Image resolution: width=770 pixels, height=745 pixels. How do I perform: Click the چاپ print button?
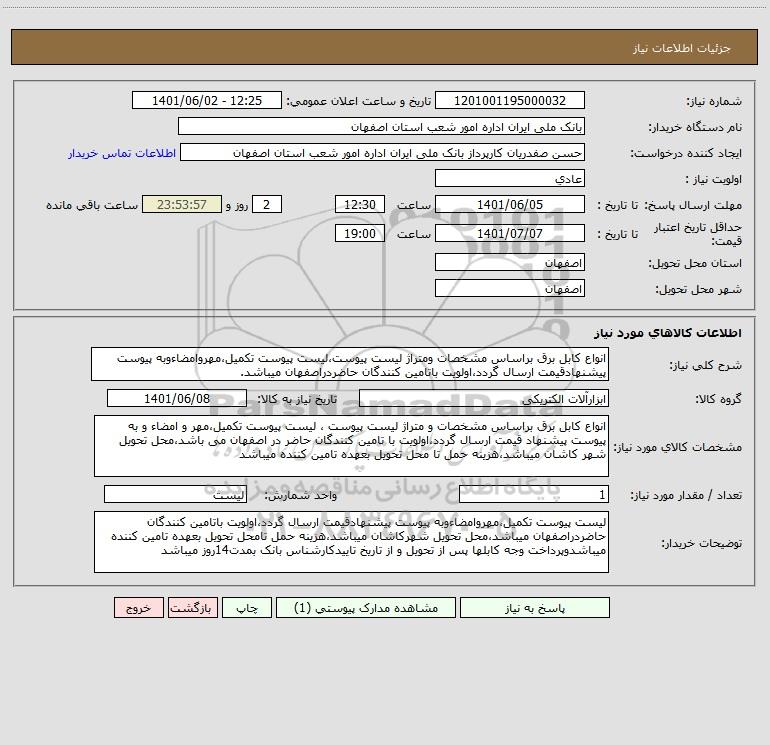click(247, 608)
